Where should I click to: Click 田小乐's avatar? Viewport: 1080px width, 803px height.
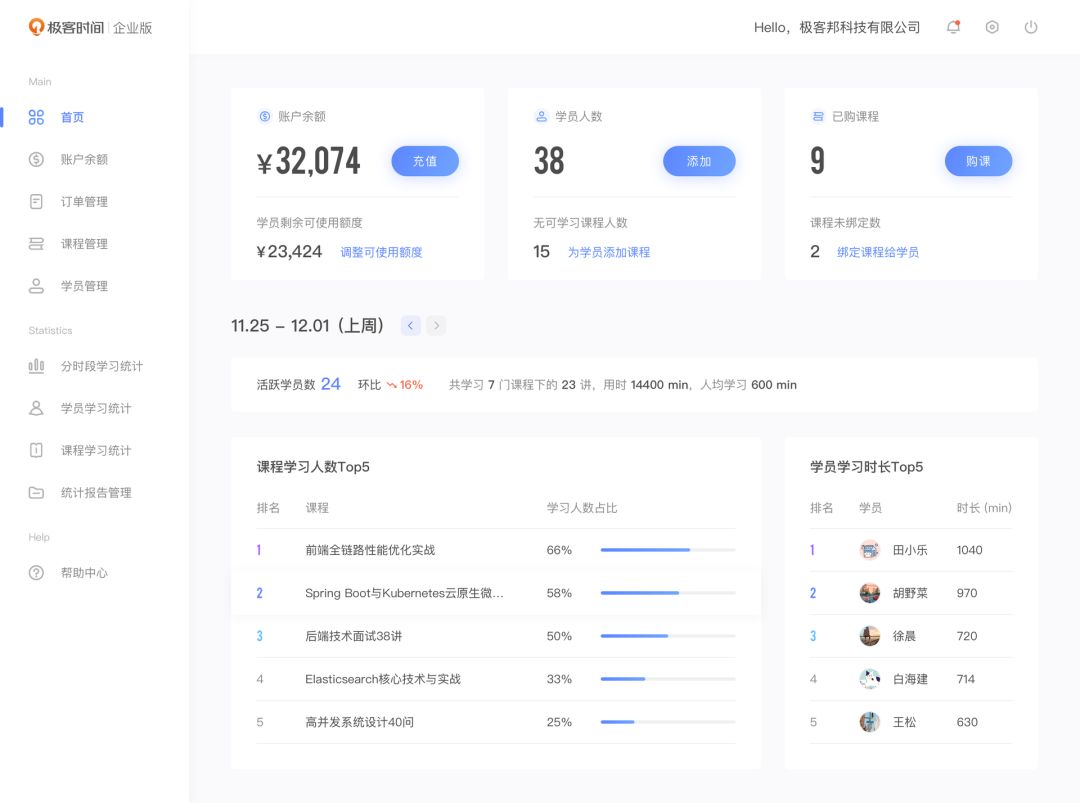click(870, 550)
